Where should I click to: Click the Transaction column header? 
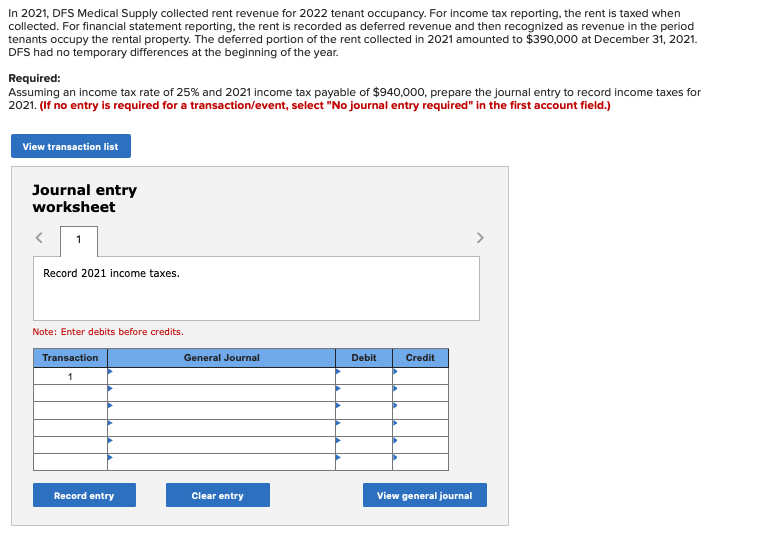70,358
